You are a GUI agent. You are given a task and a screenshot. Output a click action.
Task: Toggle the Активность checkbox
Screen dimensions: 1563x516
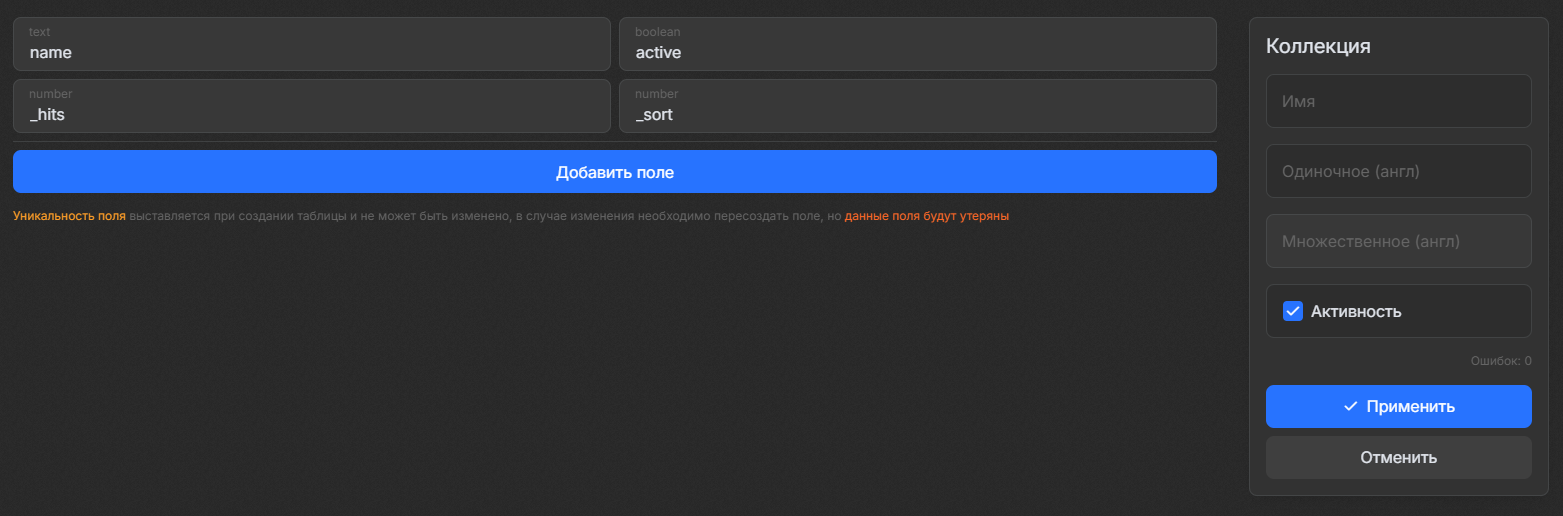(1292, 311)
